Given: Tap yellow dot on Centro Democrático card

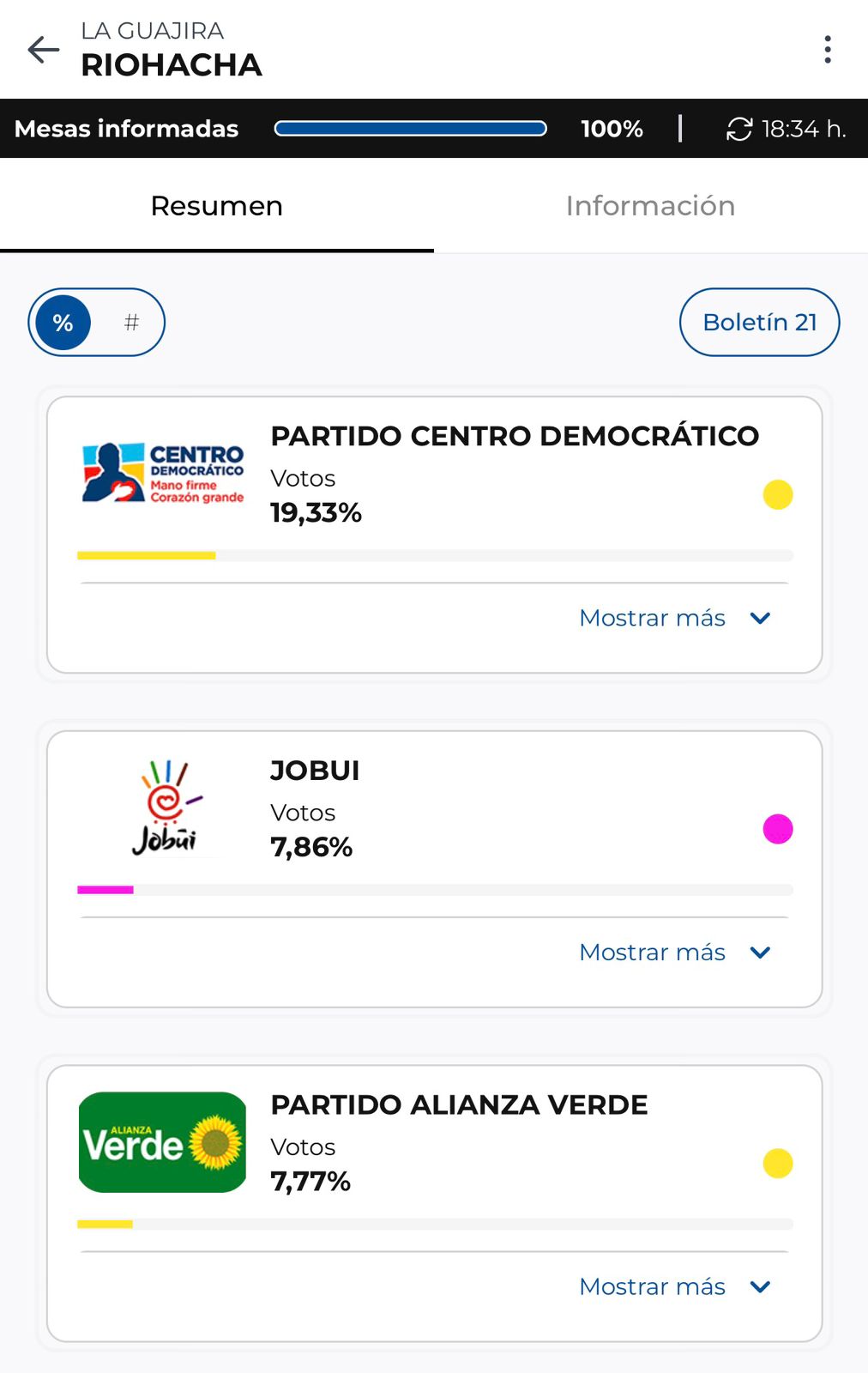Looking at the screenshot, I should [x=777, y=494].
